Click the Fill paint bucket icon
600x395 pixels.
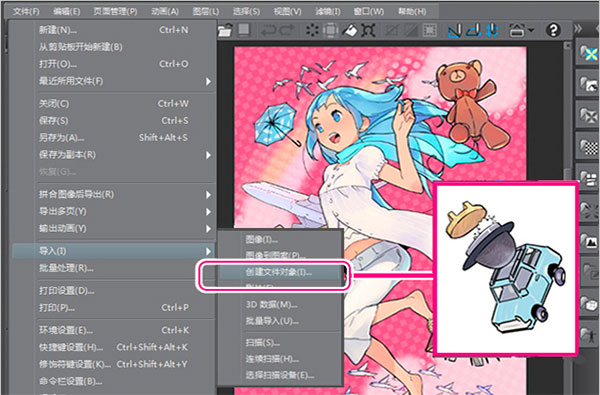(x=349, y=30)
